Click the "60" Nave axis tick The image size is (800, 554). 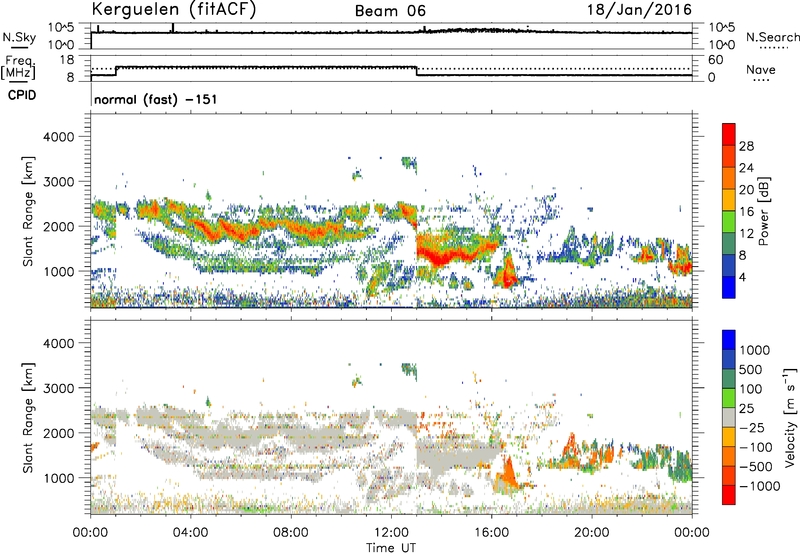(x=715, y=60)
